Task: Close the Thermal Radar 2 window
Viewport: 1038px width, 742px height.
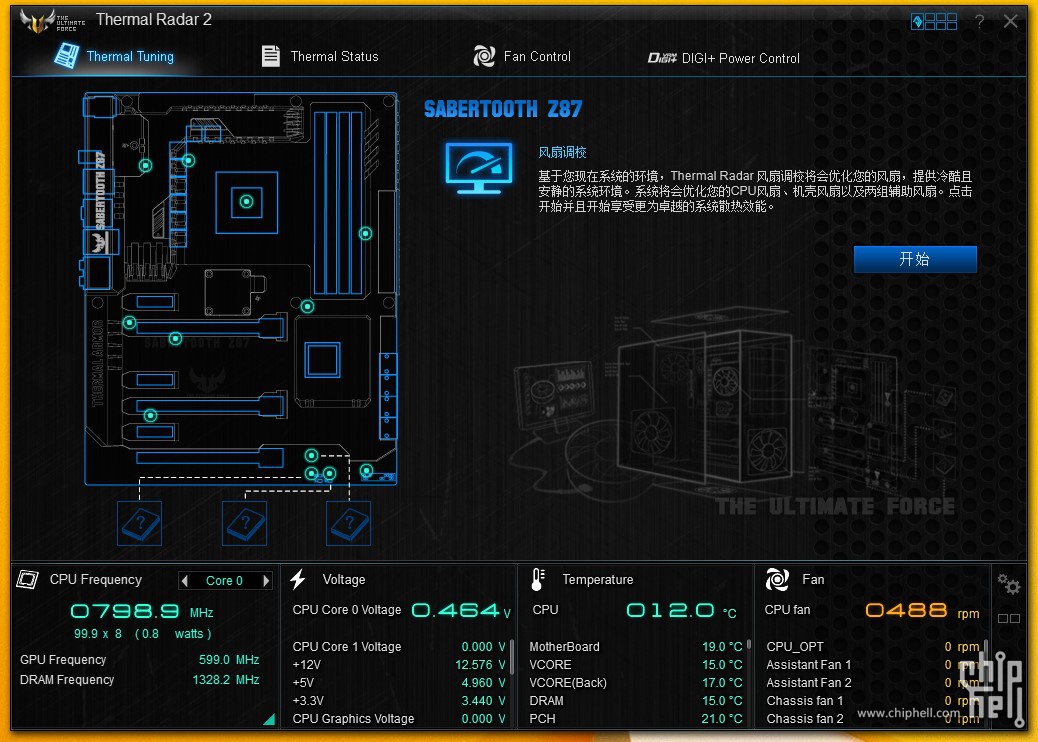Action: click(1010, 21)
